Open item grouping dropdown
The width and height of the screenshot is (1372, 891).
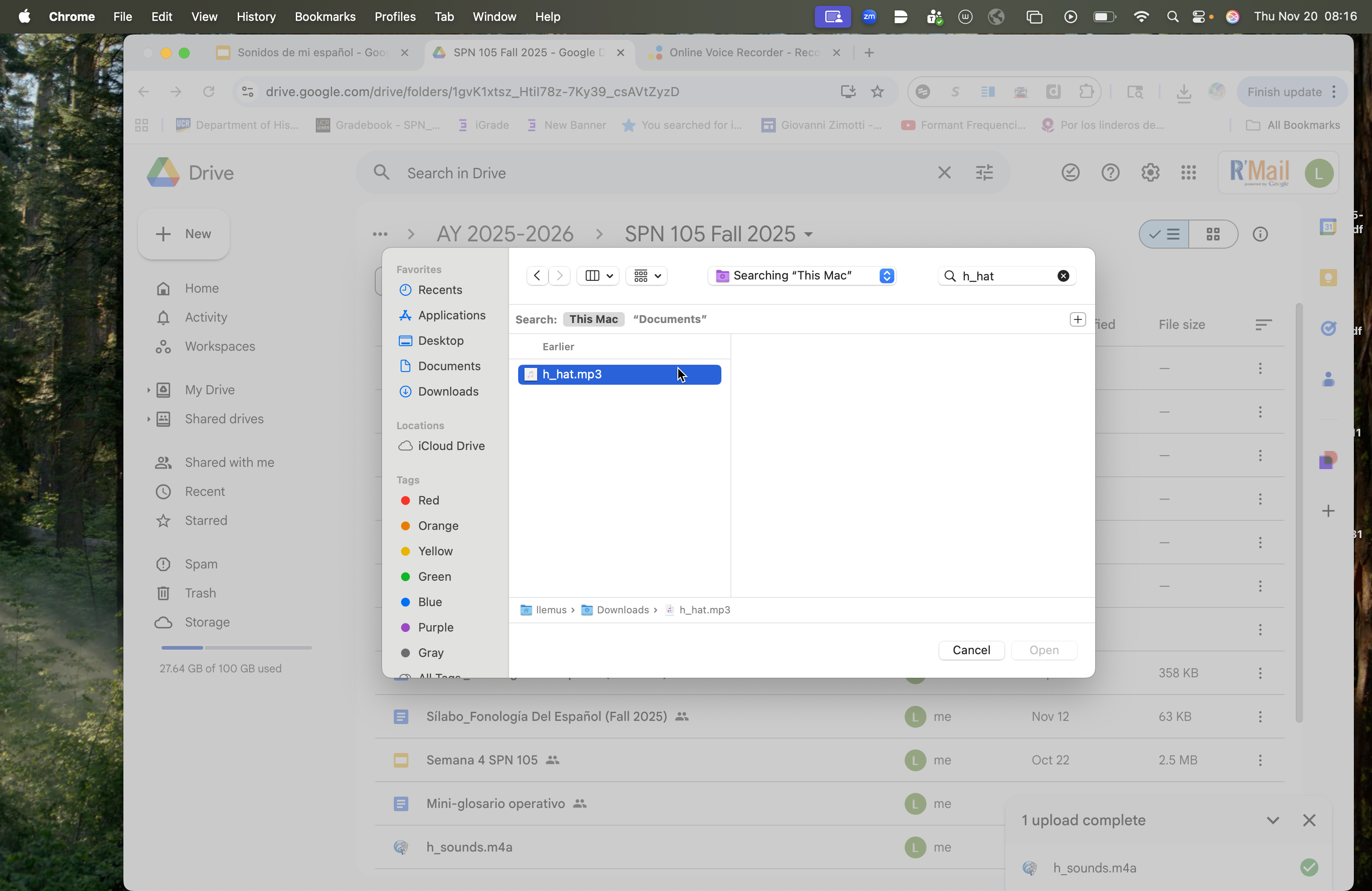[x=647, y=275]
